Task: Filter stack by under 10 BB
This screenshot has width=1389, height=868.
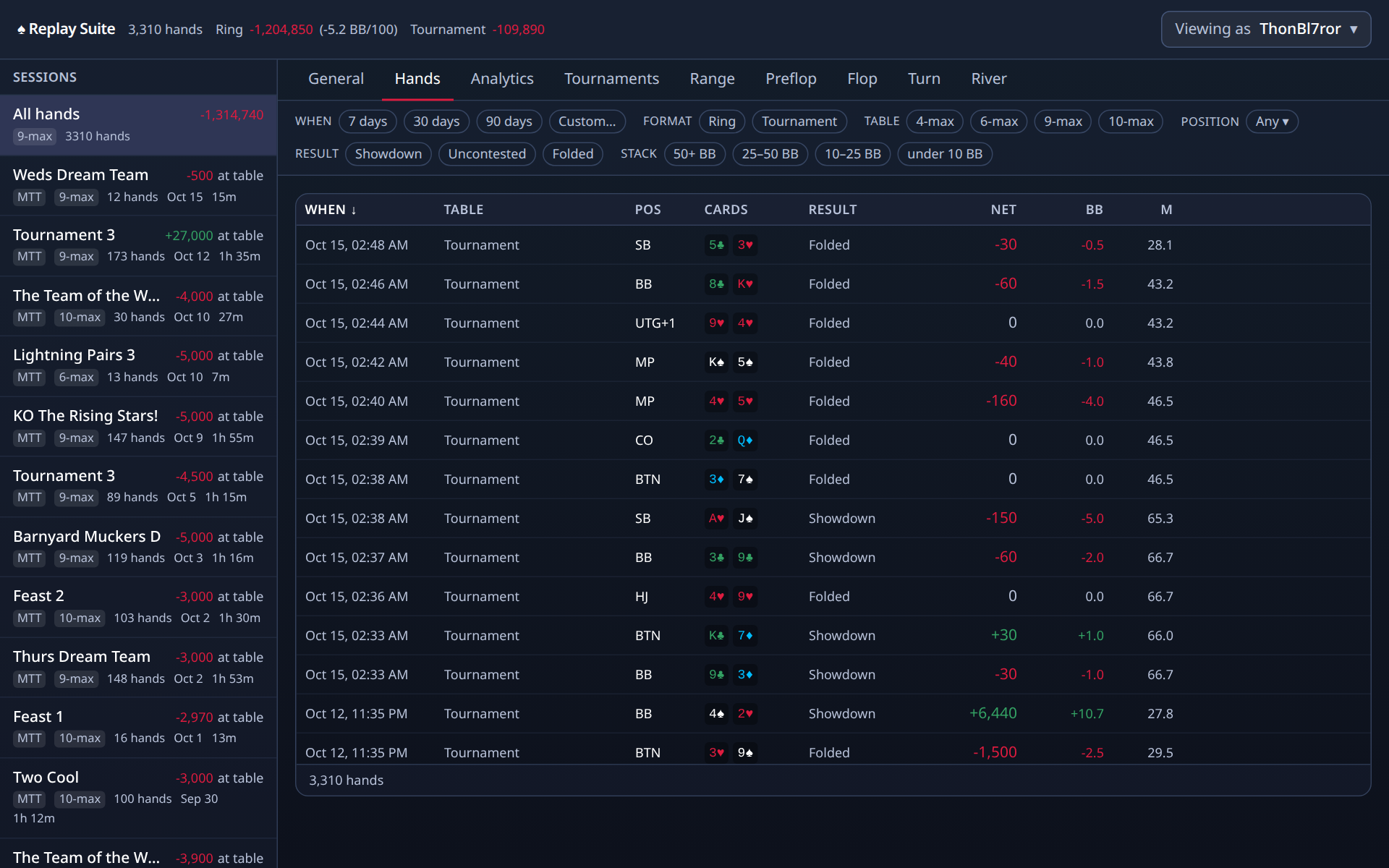Action: (944, 154)
